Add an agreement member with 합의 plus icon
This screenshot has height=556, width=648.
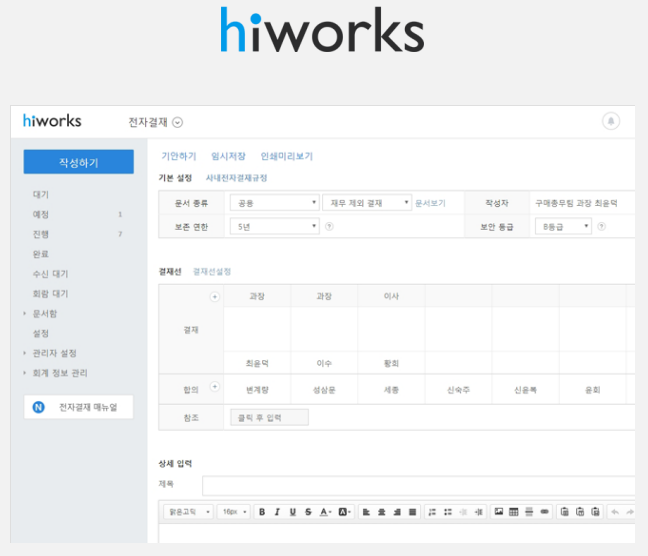point(214,387)
